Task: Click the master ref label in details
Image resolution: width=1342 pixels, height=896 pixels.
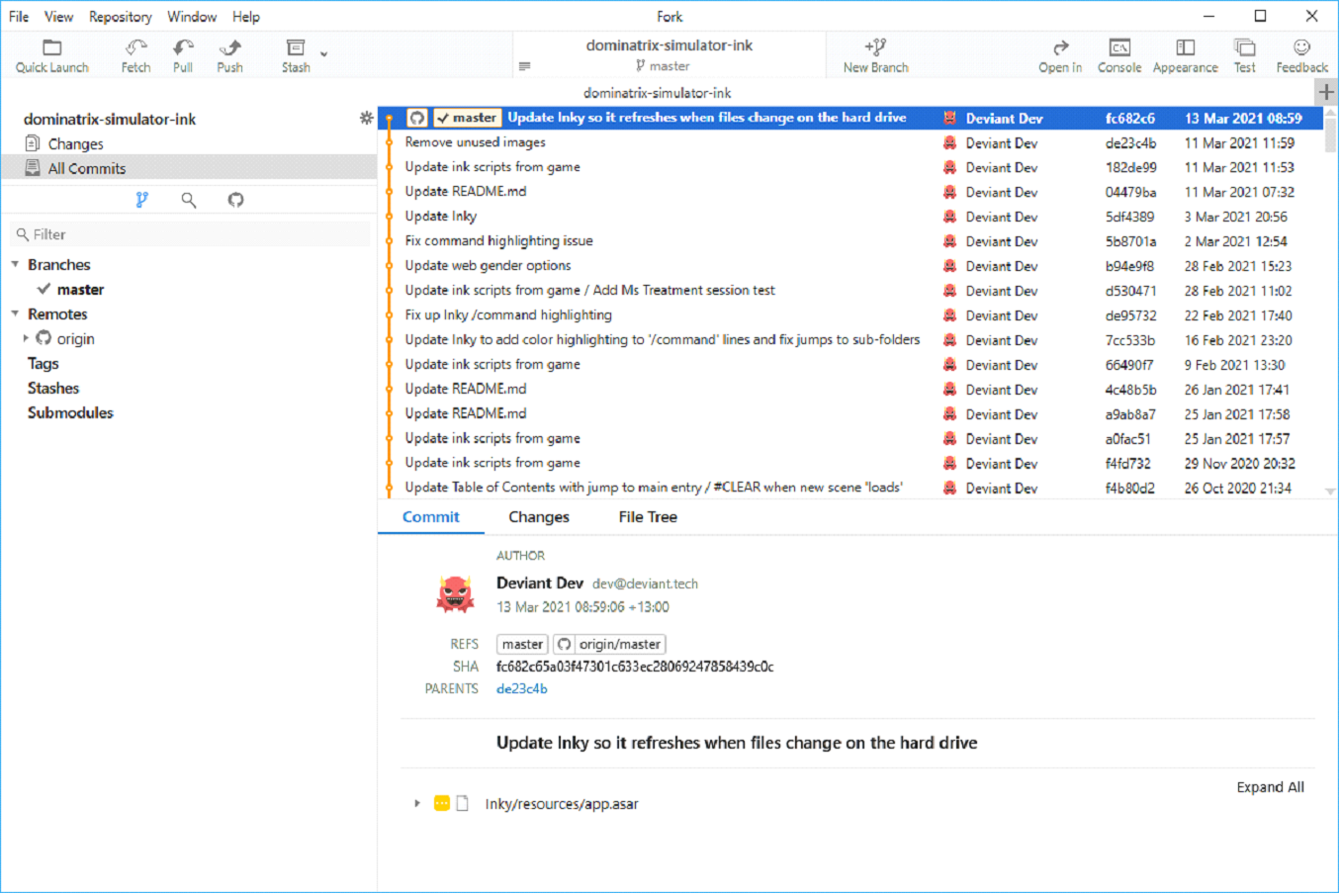Action: (x=522, y=645)
